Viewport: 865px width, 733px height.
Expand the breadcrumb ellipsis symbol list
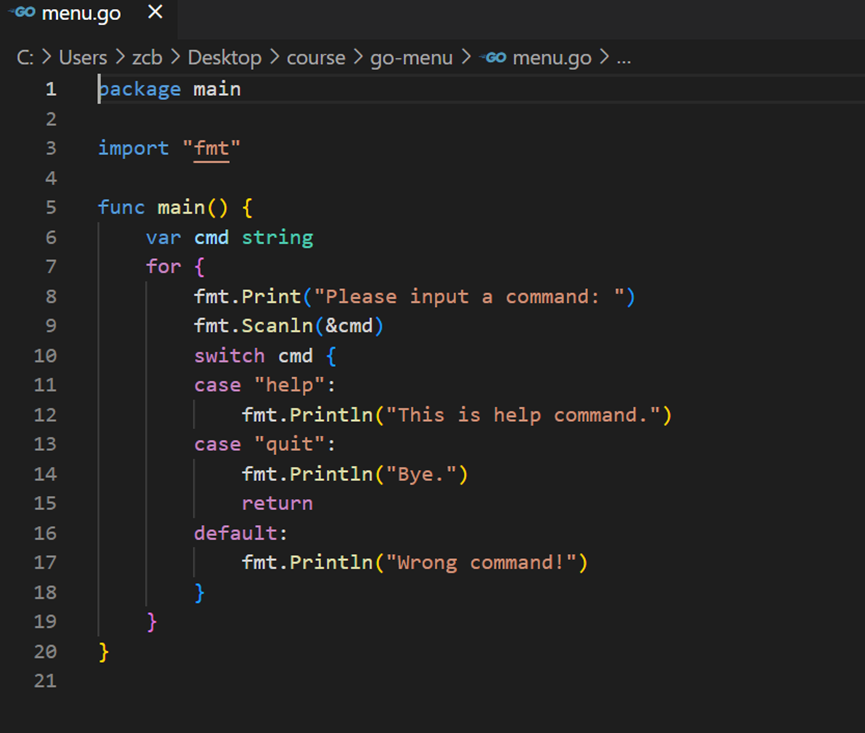click(x=624, y=58)
